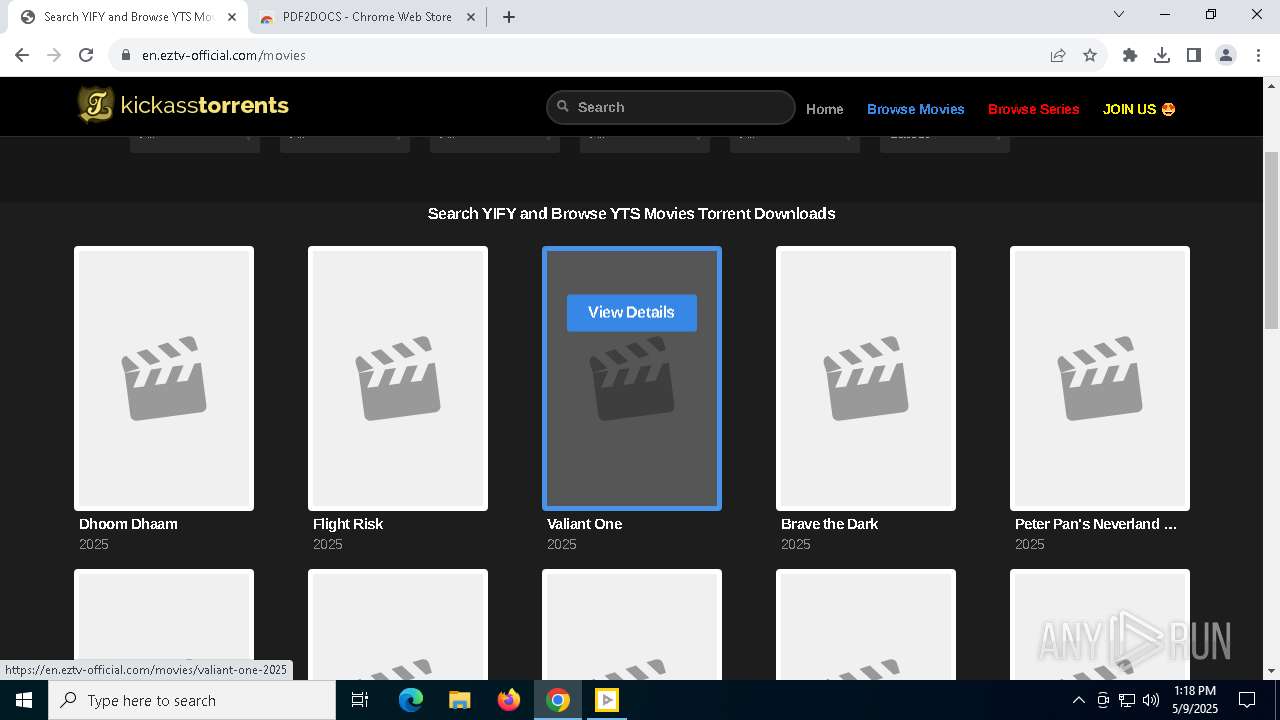Click the share page icon
This screenshot has height=720, width=1280.
click(1058, 55)
